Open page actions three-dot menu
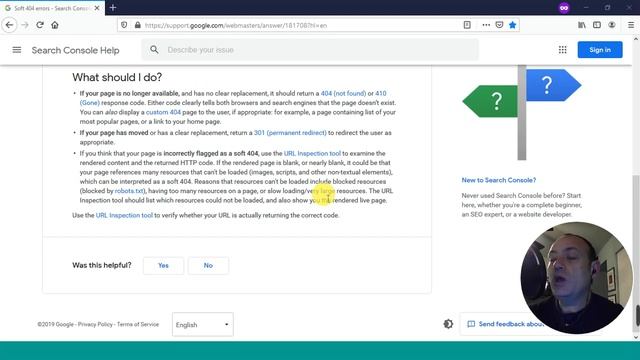Image resolution: width=640 pixels, height=360 pixels. 486,25
